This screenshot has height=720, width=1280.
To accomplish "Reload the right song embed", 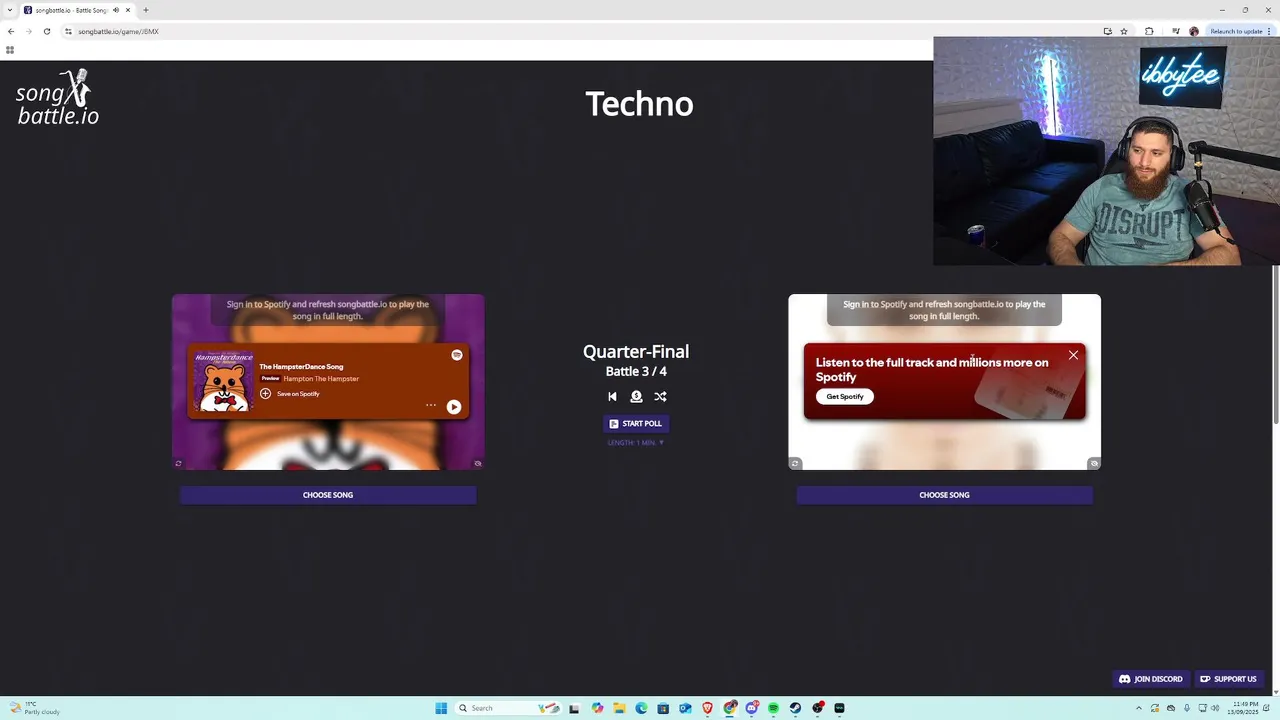I will coord(795,463).
